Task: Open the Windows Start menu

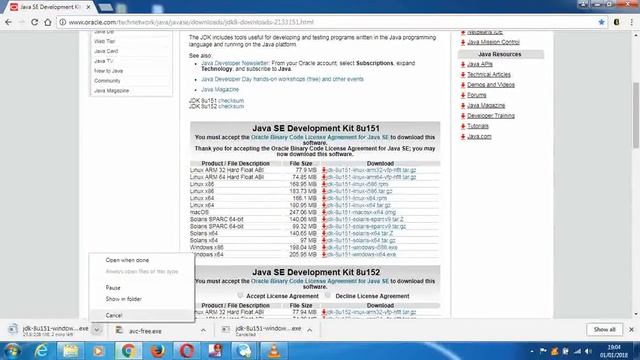Action: coord(13,351)
